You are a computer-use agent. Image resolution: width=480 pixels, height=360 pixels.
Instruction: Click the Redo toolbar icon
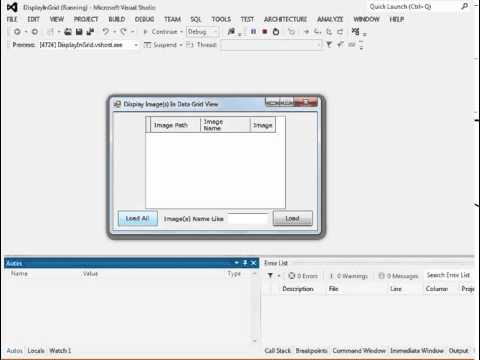pyautogui.click(x=123, y=32)
